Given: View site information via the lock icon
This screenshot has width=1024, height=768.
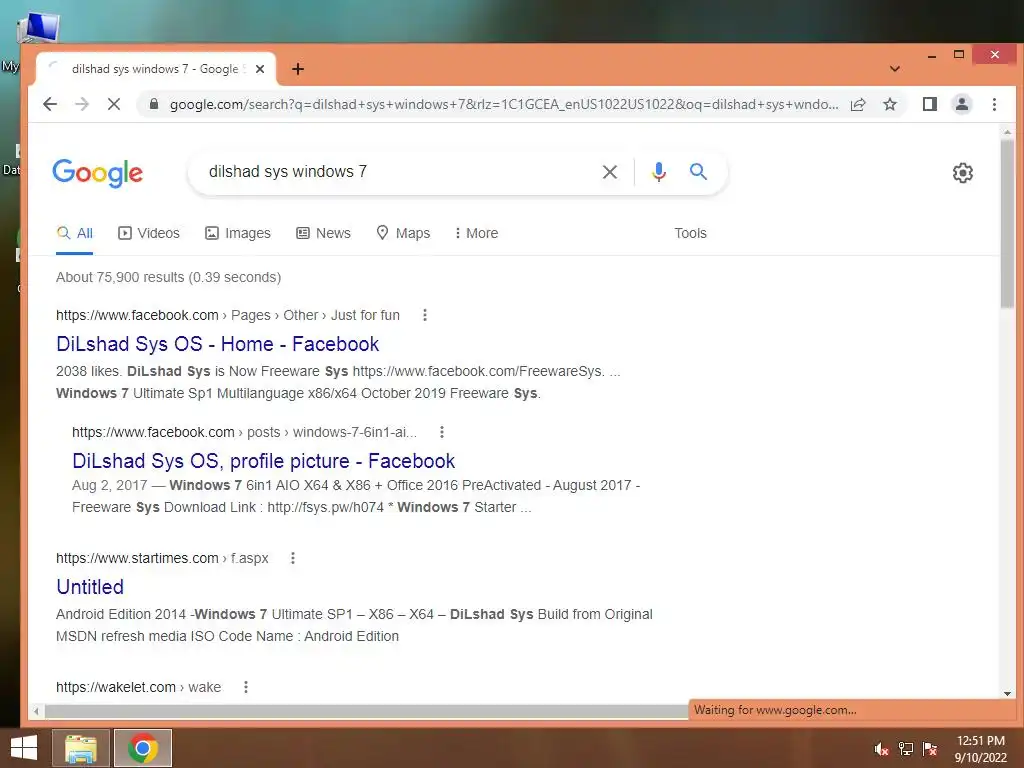Looking at the screenshot, I should [154, 104].
